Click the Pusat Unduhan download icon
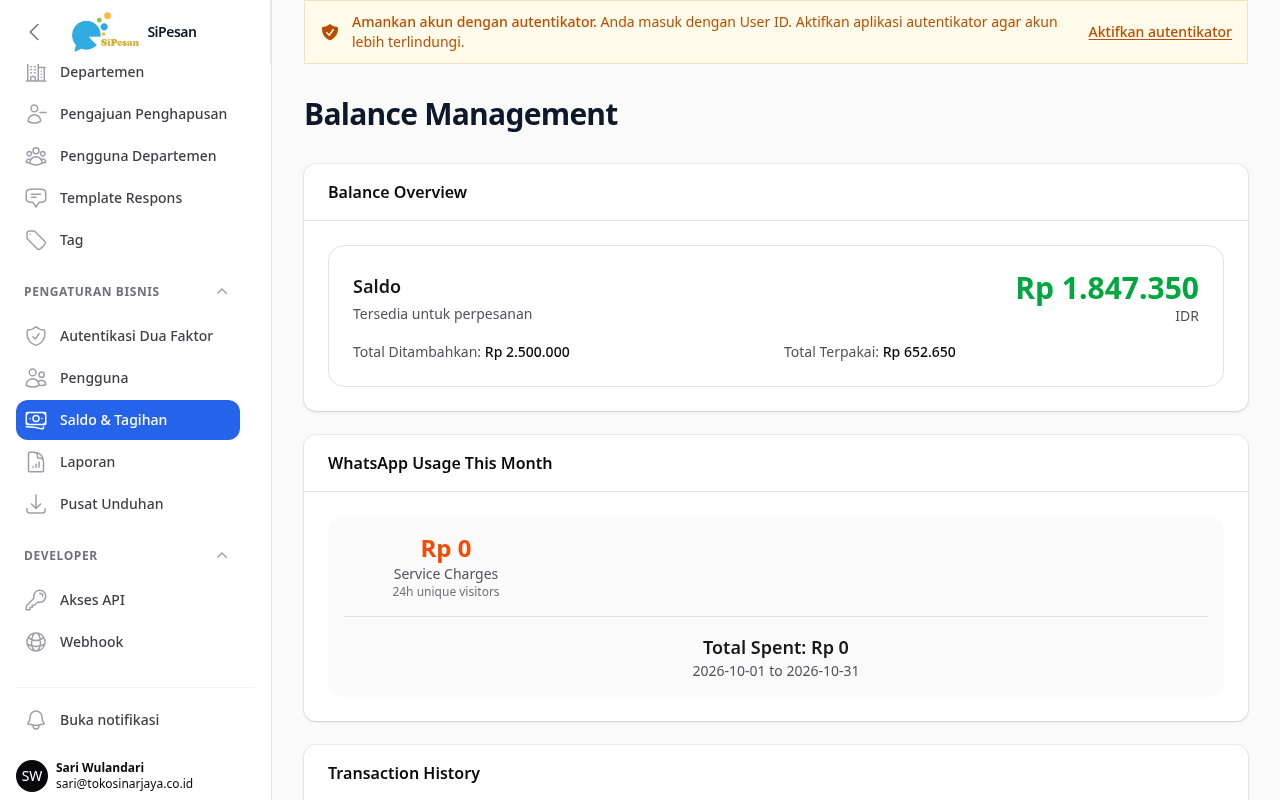This screenshot has height=800, width=1280. point(36,504)
